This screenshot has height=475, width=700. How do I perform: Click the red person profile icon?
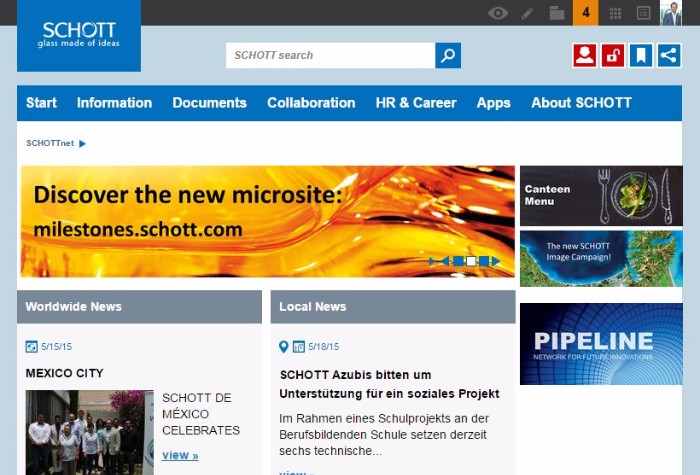pyautogui.click(x=584, y=55)
